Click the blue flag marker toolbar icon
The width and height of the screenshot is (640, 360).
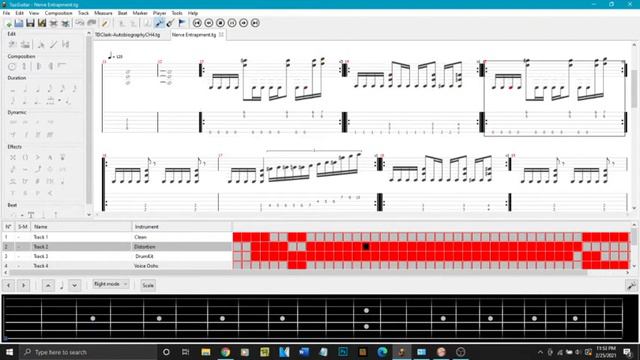point(182,23)
